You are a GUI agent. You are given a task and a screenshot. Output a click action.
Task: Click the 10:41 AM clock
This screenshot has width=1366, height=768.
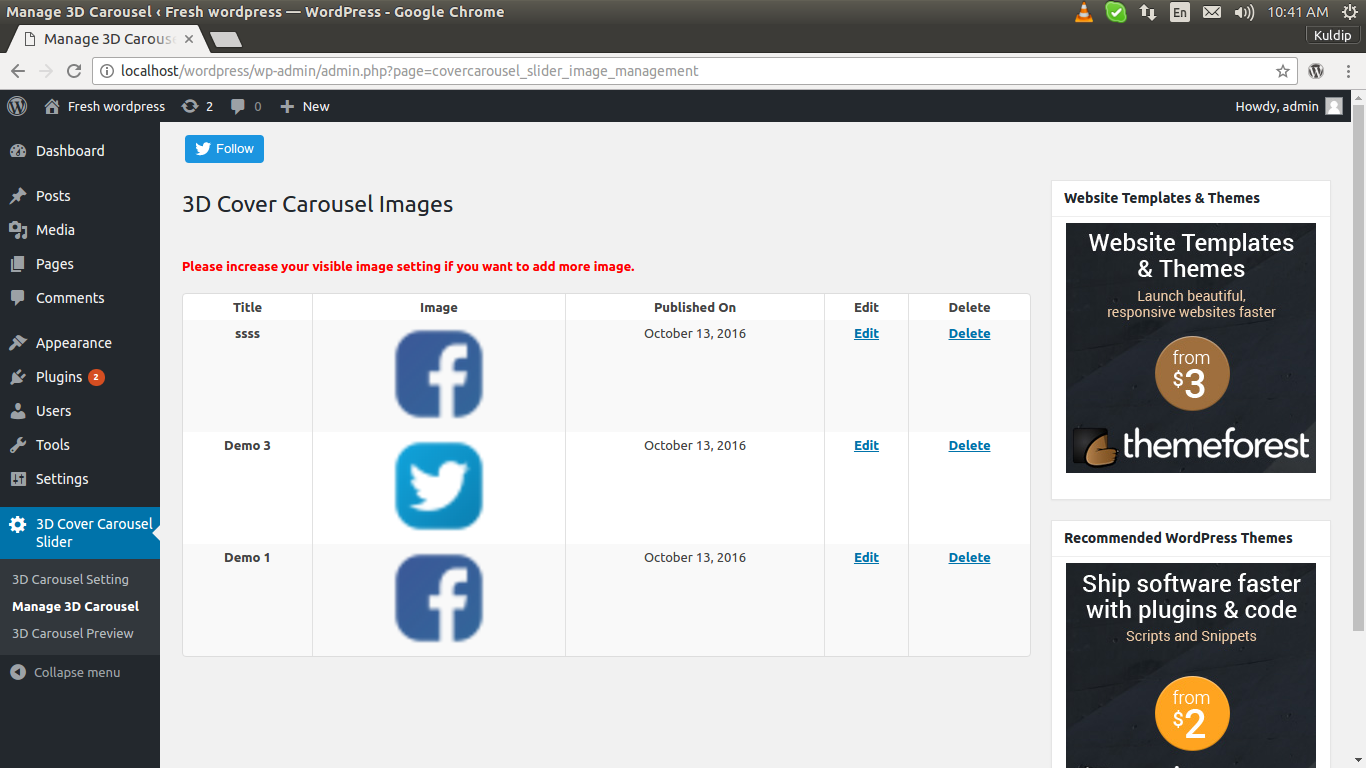tap(1298, 12)
